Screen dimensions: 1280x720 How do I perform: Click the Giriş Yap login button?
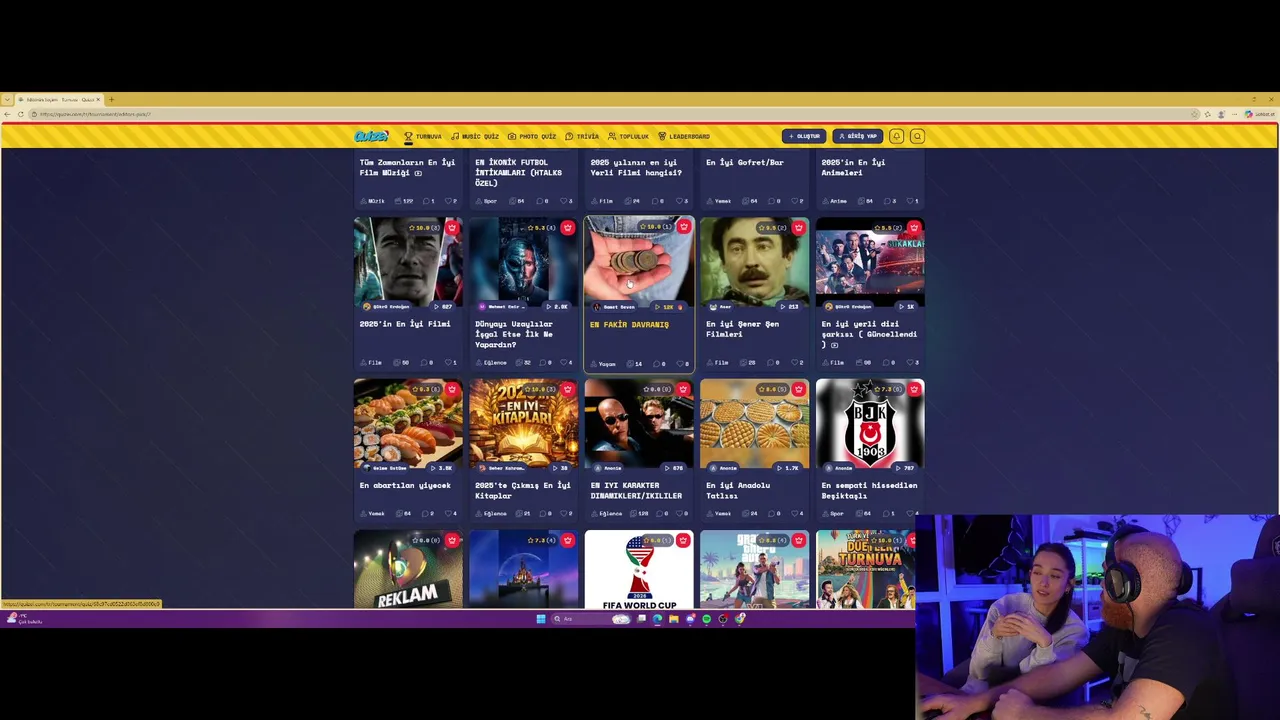[x=857, y=136]
